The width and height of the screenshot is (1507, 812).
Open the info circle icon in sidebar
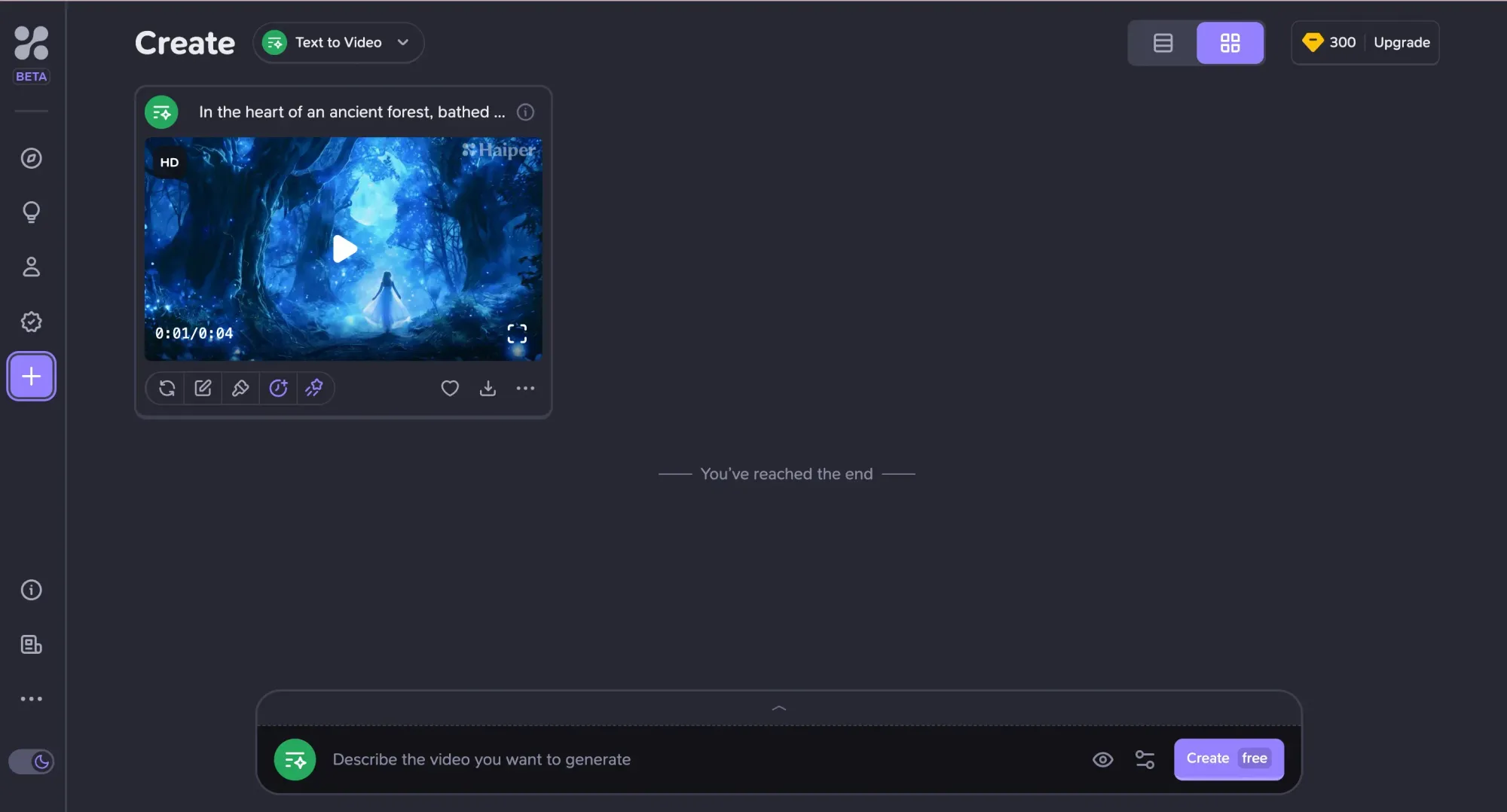click(x=31, y=590)
